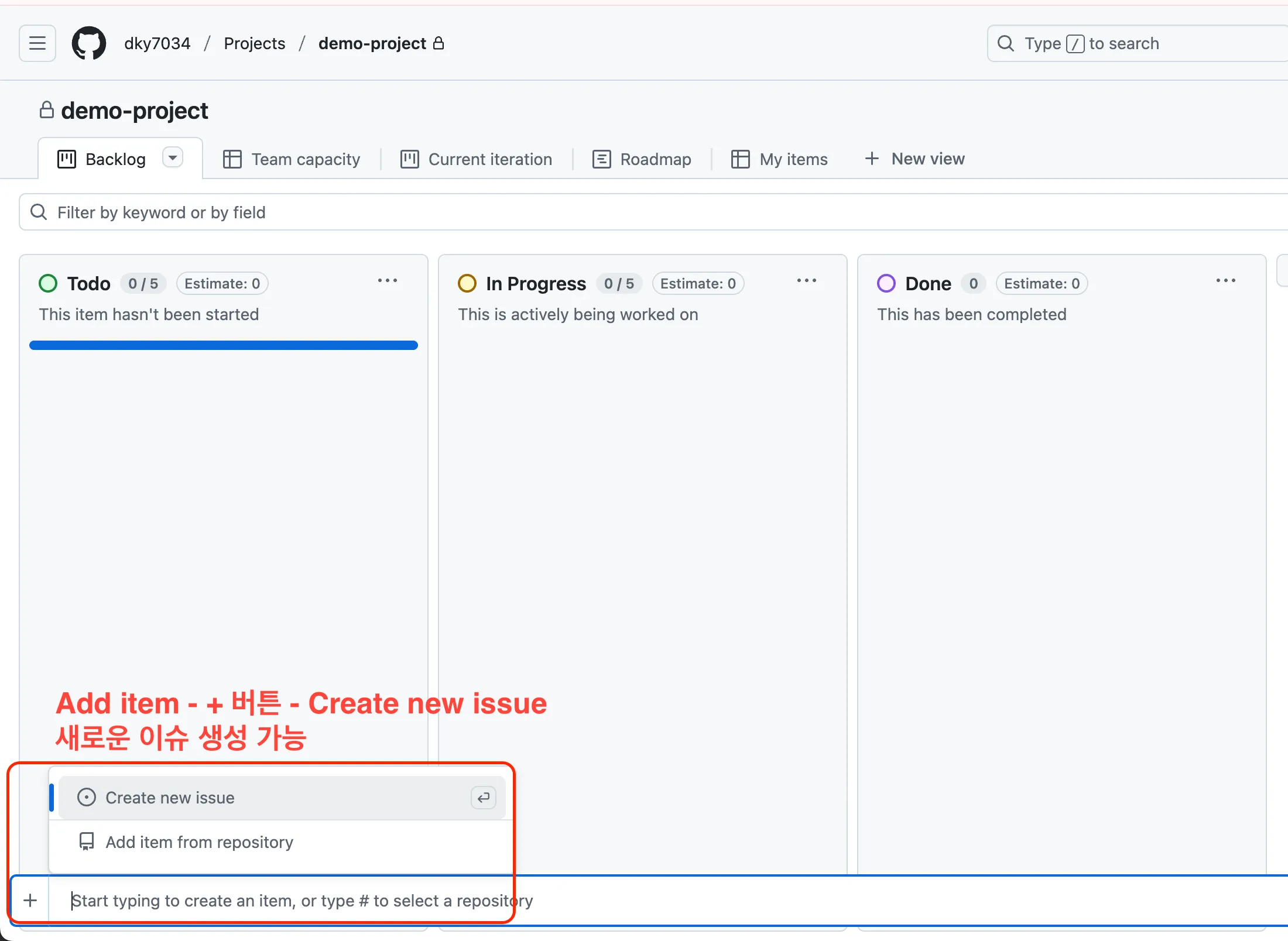
Task: Click the GitHub Octocat logo
Action: [89, 43]
